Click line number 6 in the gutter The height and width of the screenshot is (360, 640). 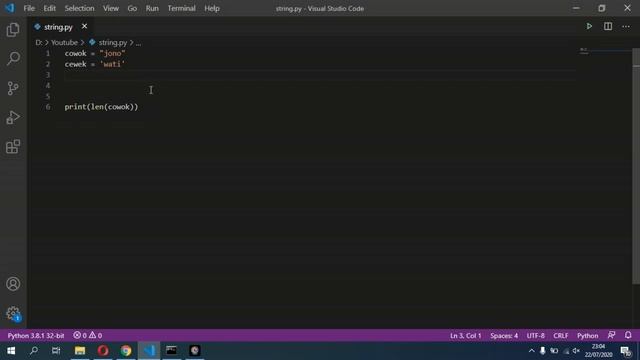[x=48, y=107]
